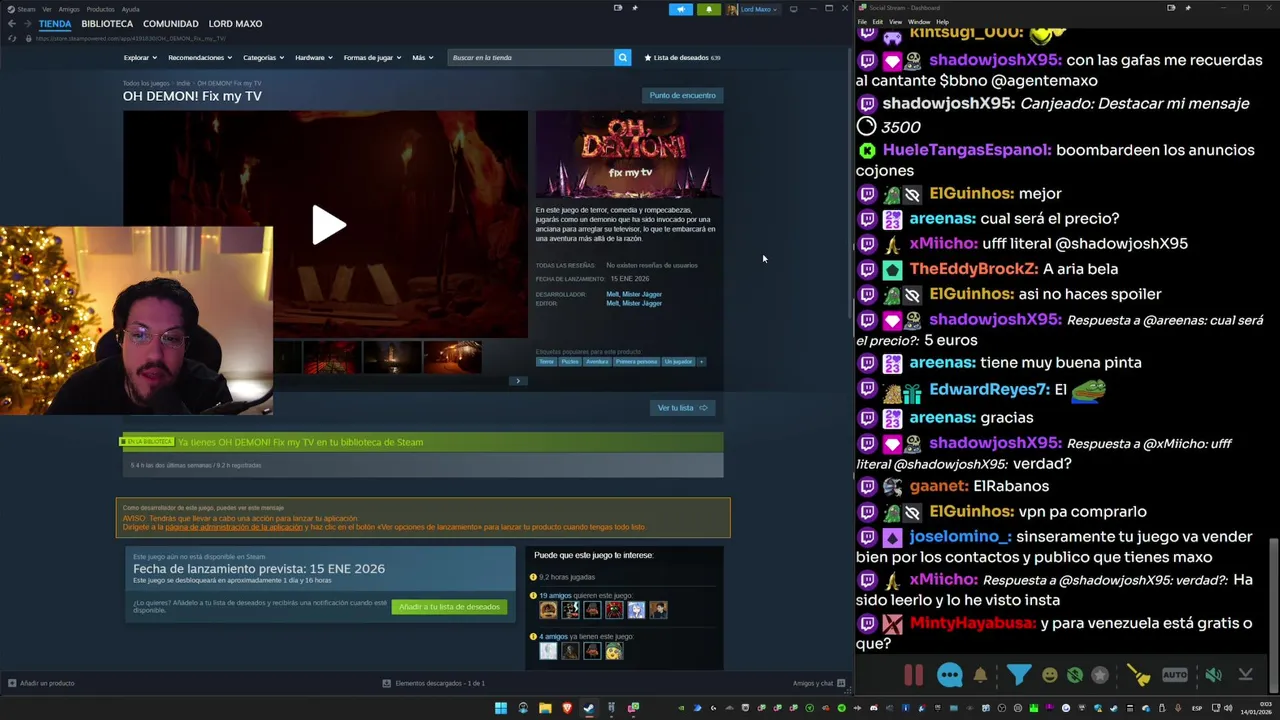The image size is (1280, 720).
Task: Open the View menu in Social Stream
Action: [x=895, y=21]
